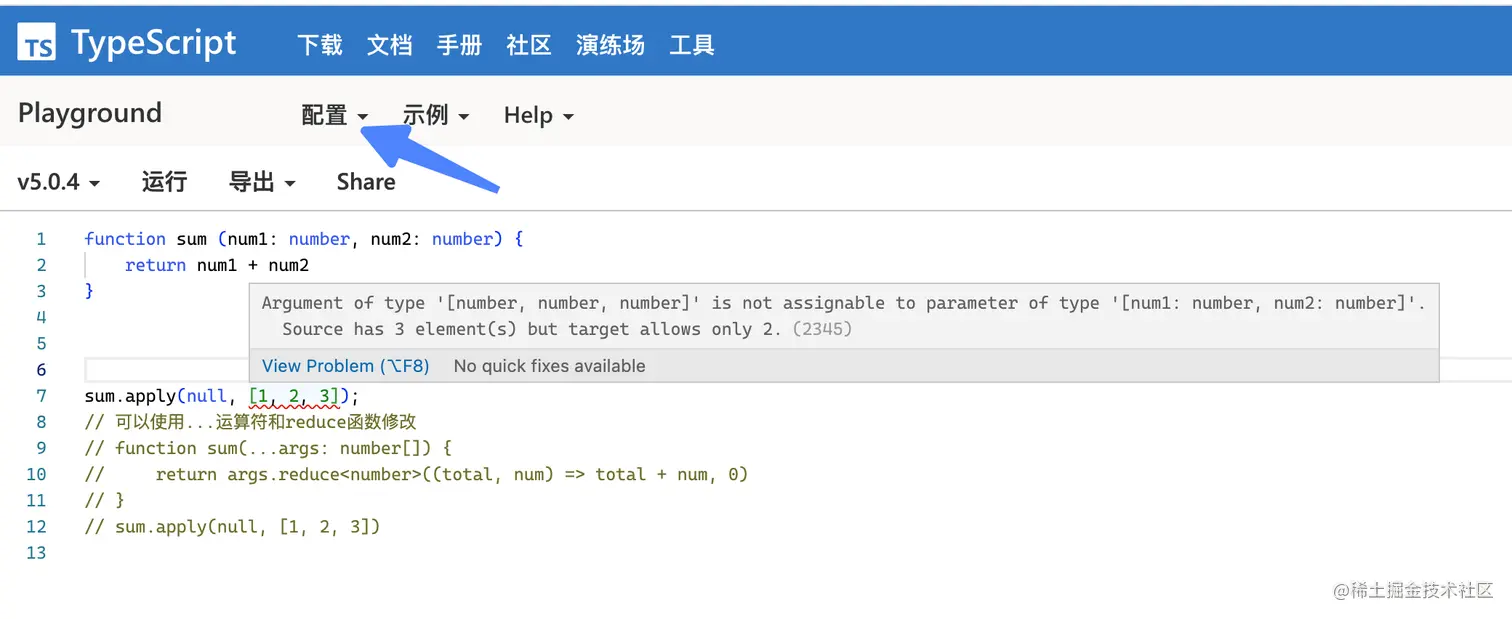Expand the 配置 dropdown menu

pyautogui.click(x=335, y=115)
